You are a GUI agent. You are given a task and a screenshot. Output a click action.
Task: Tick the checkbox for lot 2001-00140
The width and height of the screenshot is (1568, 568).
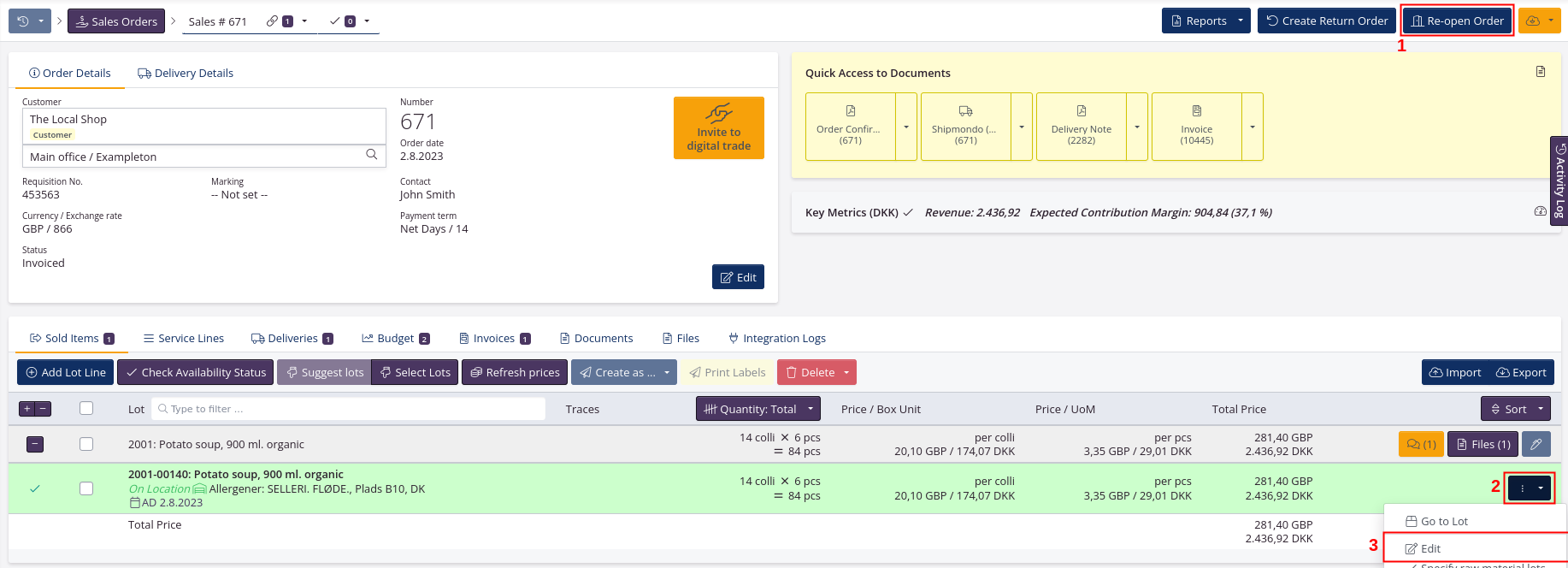tap(86, 488)
